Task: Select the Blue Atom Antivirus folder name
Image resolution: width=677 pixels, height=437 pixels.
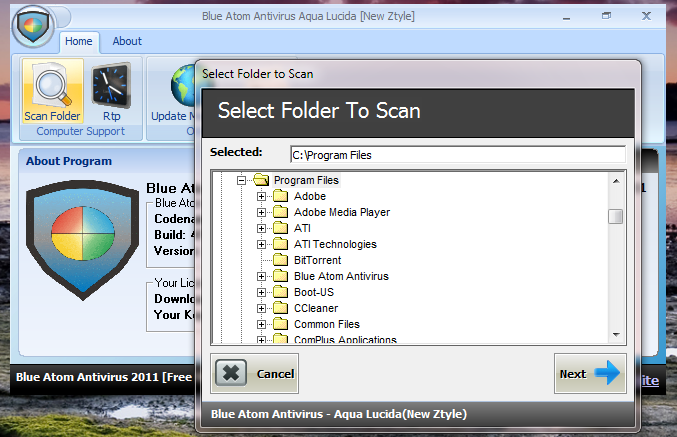Action: point(342,276)
